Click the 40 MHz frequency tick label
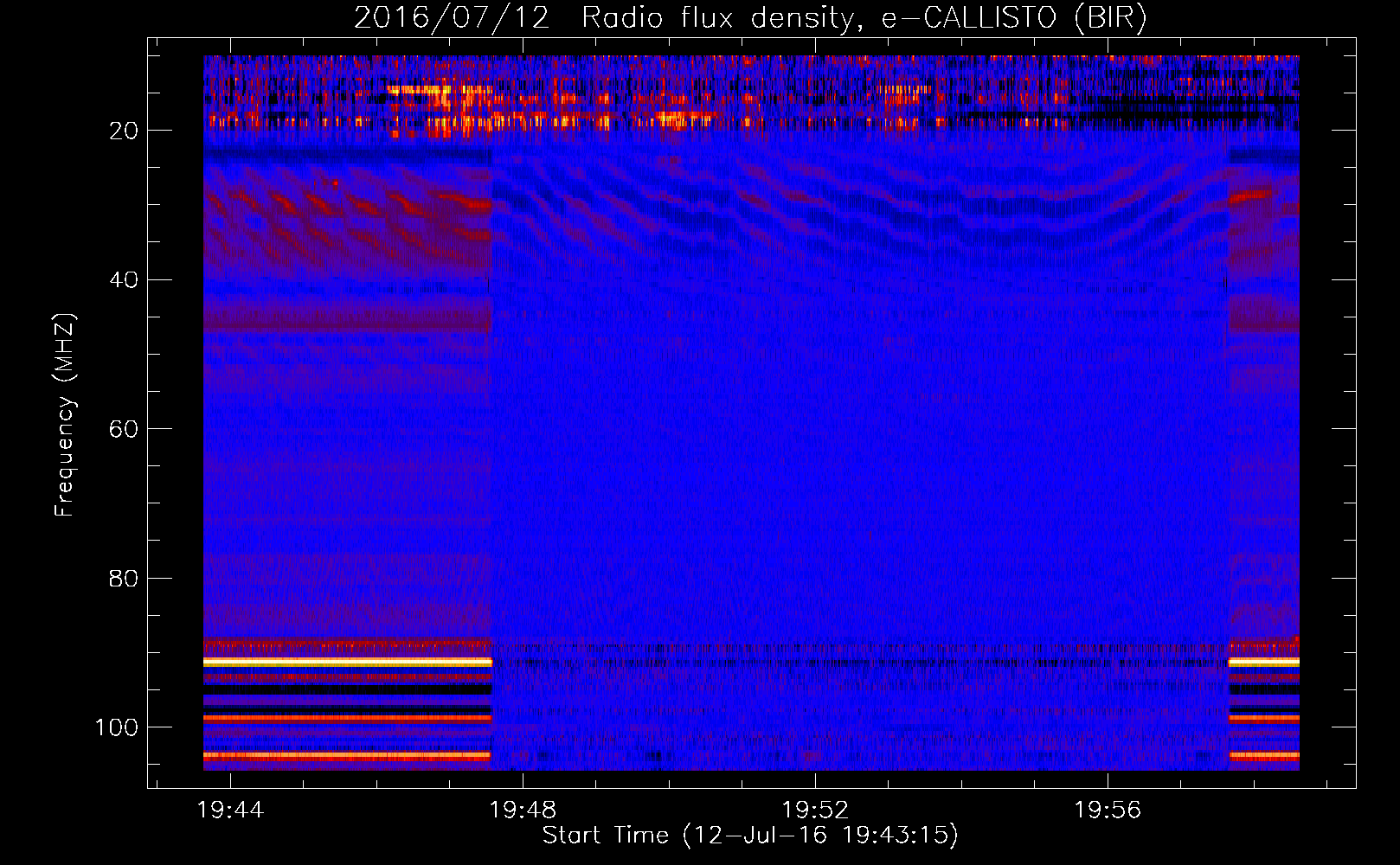Image resolution: width=1400 pixels, height=865 pixels. 124,280
